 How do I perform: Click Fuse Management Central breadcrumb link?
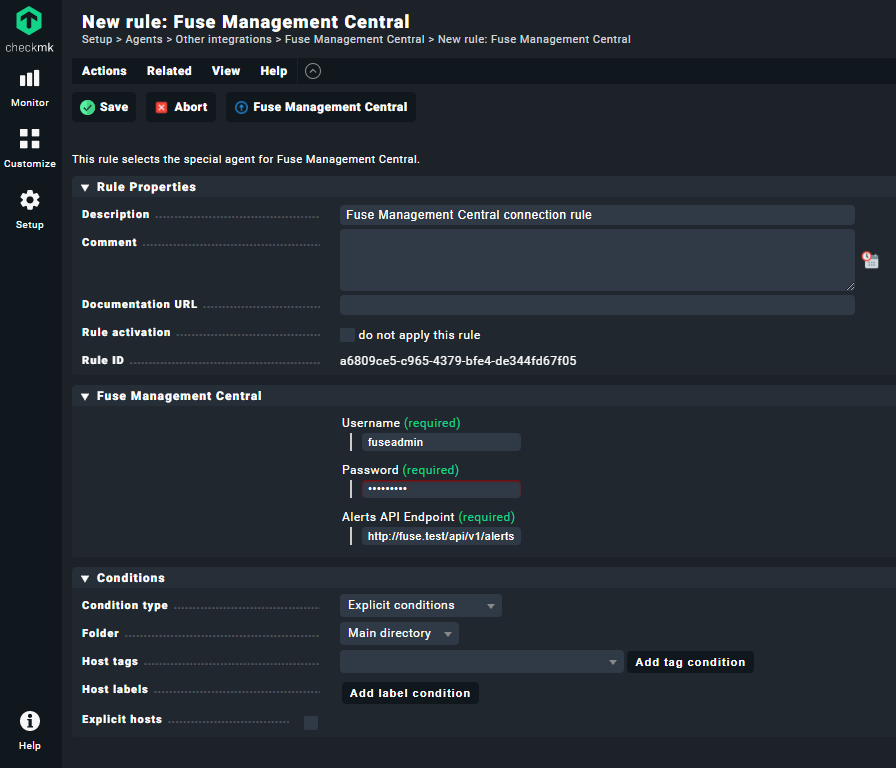tap(355, 39)
